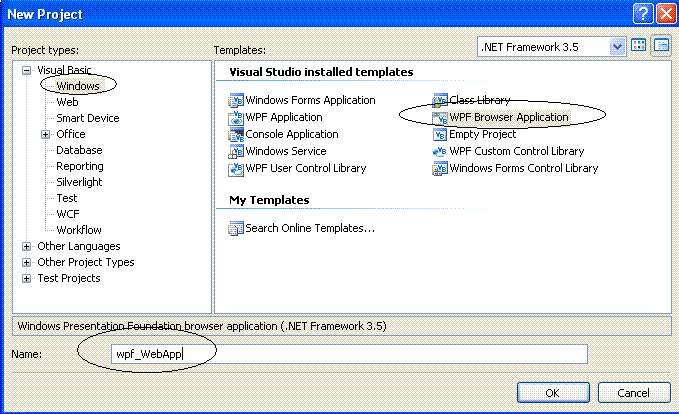This screenshot has width=679, height=414.
Task: Click into the project Name text field
Action: 349,354
